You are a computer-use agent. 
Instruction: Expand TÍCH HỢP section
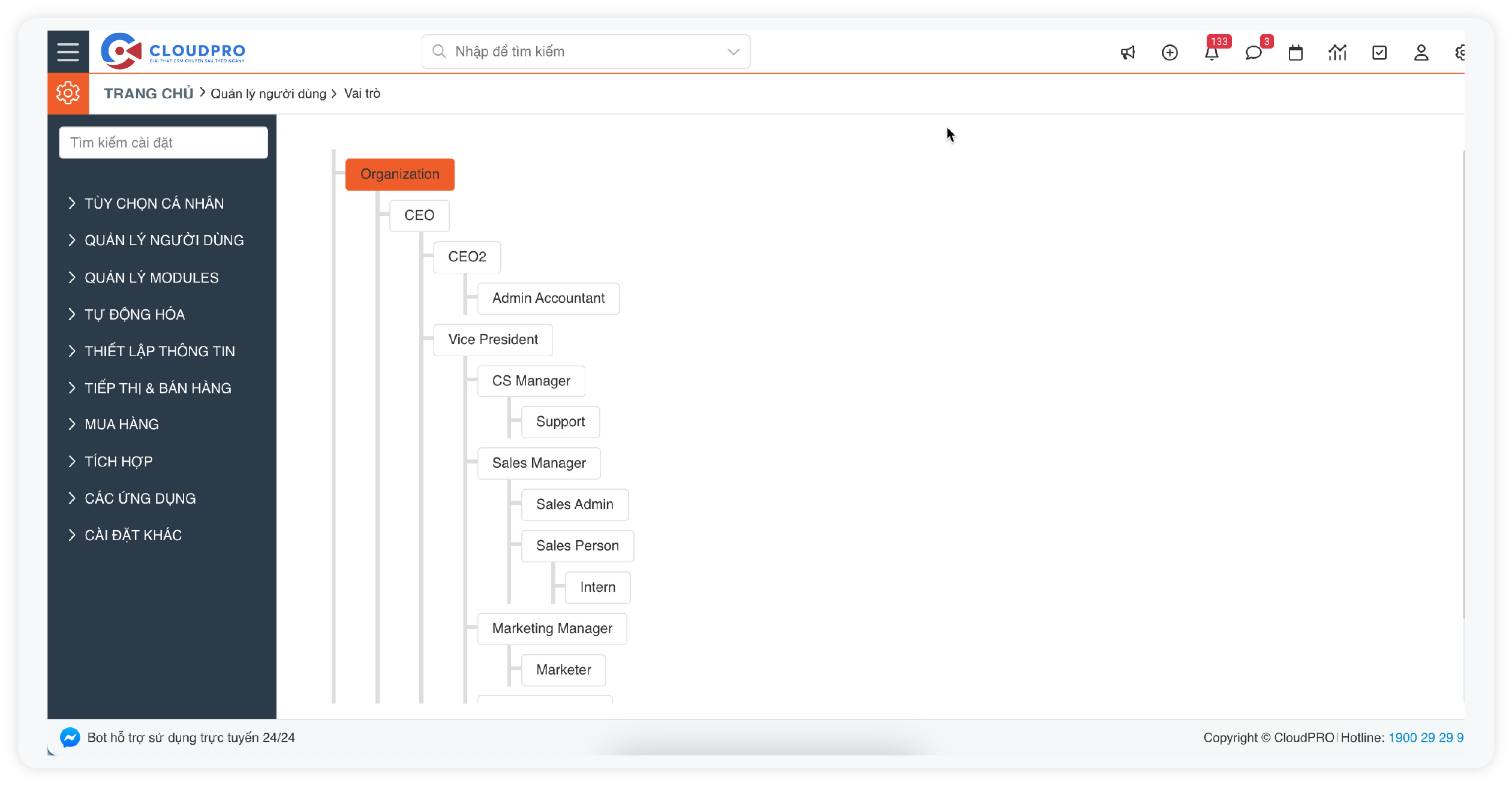tap(118, 462)
